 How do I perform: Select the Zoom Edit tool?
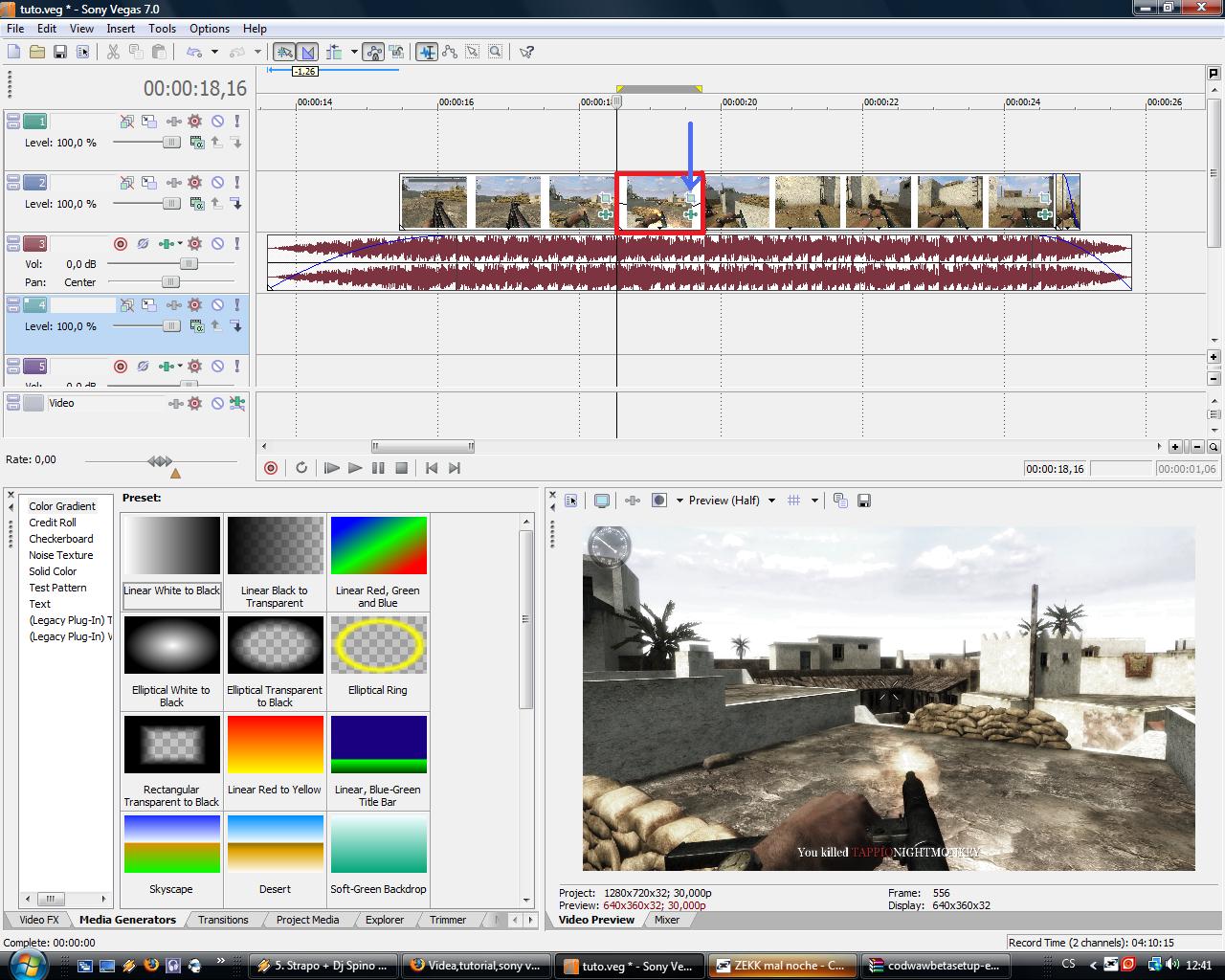[x=496, y=52]
